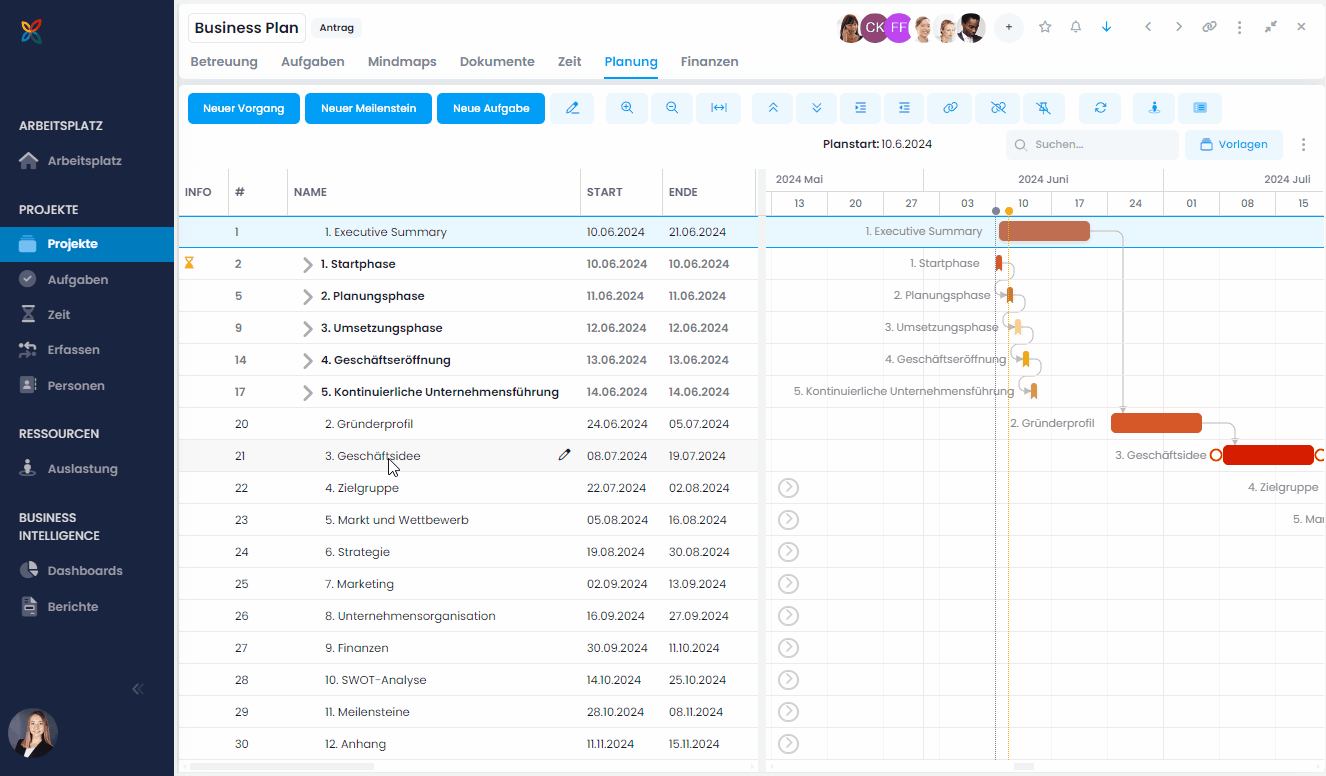The image size is (1326, 776).
Task: Click Neuer Meilenstein button
Action: tap(368, 108)
